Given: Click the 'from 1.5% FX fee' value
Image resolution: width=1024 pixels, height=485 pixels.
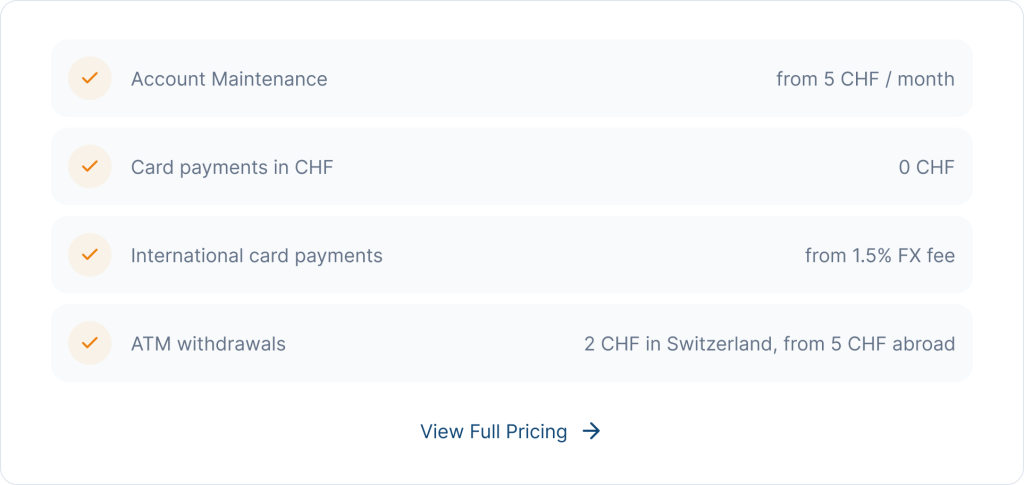Looking at the screenshot, I should [x=879, y=255].
